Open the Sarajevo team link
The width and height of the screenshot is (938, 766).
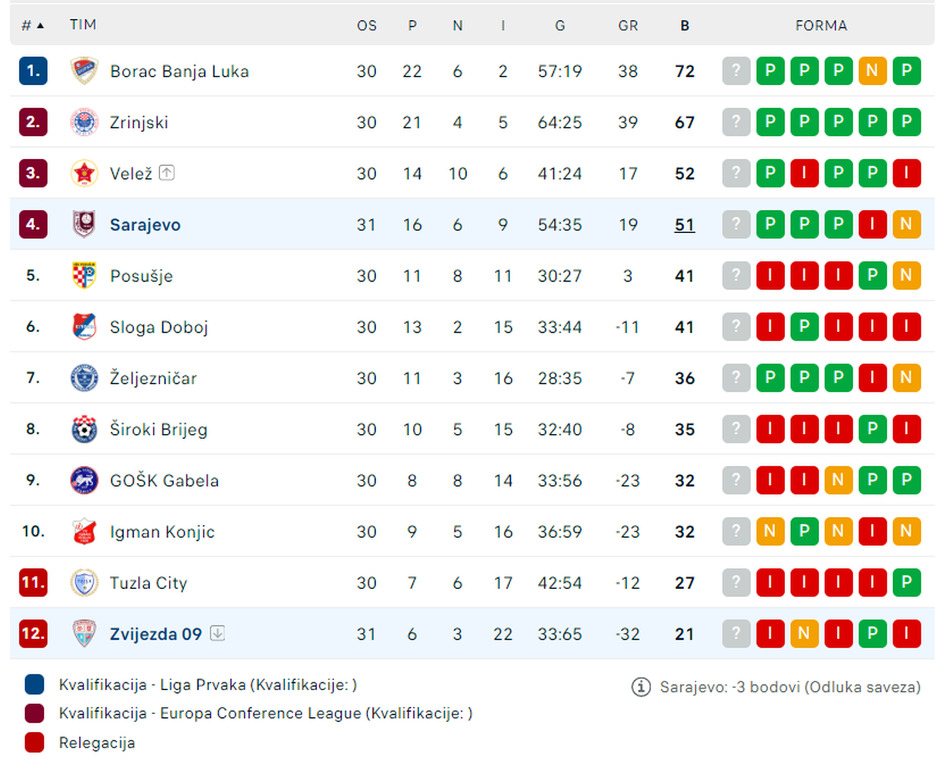[145, 225]
